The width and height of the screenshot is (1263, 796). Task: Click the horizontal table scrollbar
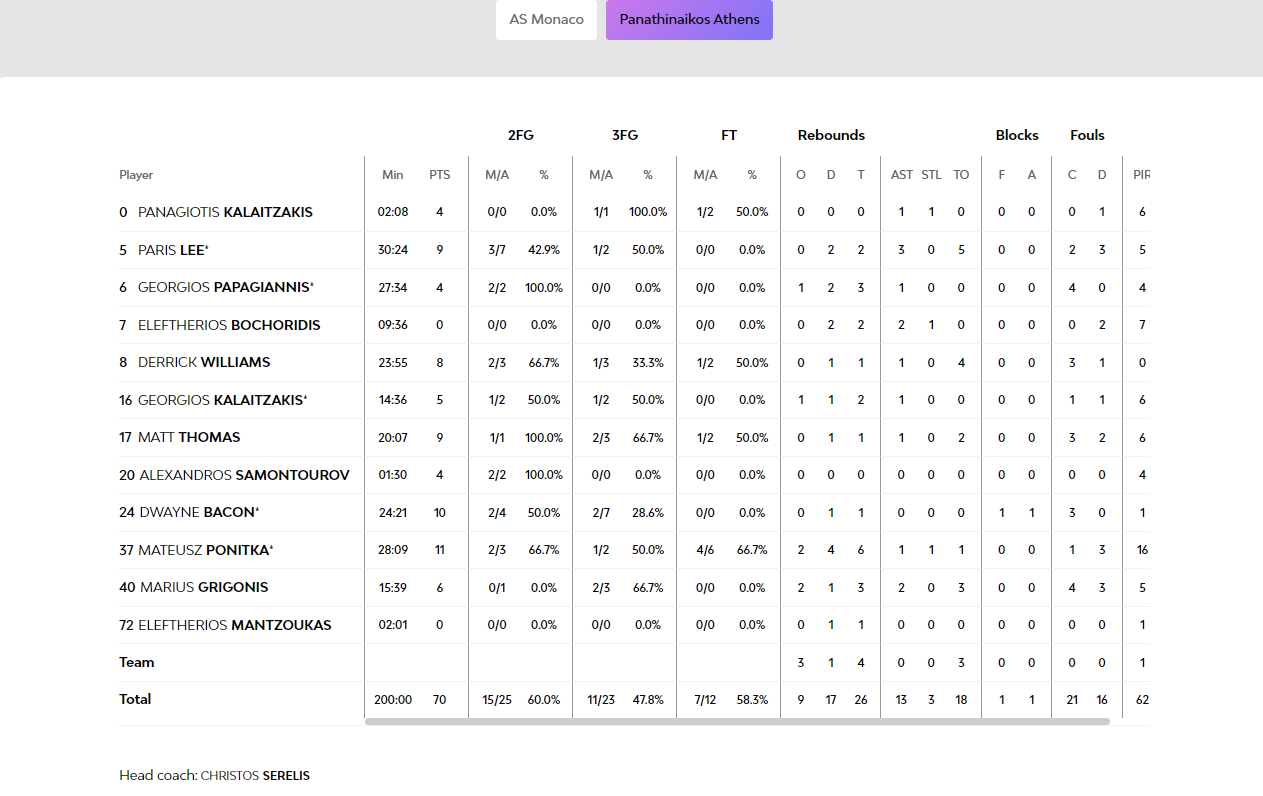737,721
